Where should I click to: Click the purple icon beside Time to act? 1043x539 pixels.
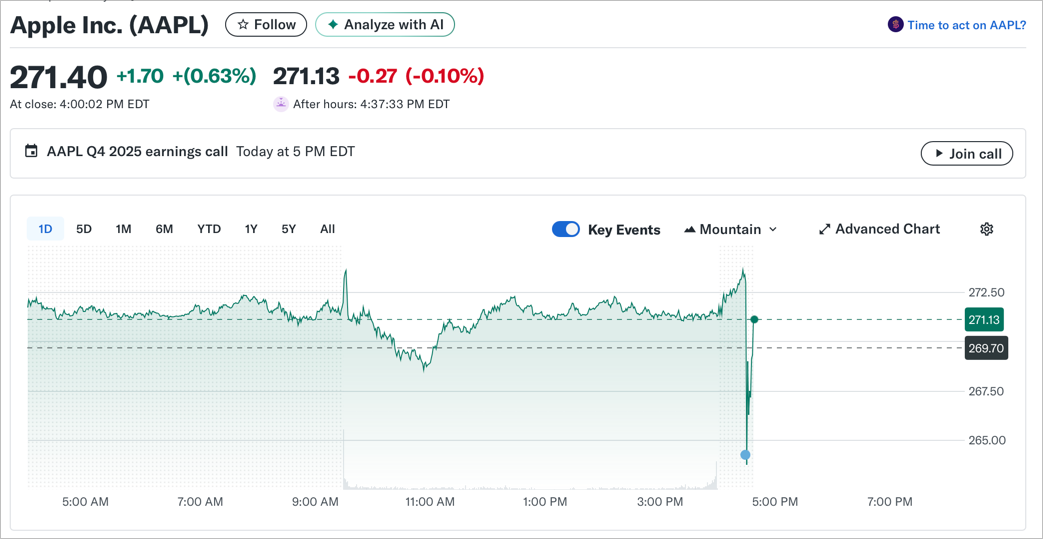coord(895,25)
